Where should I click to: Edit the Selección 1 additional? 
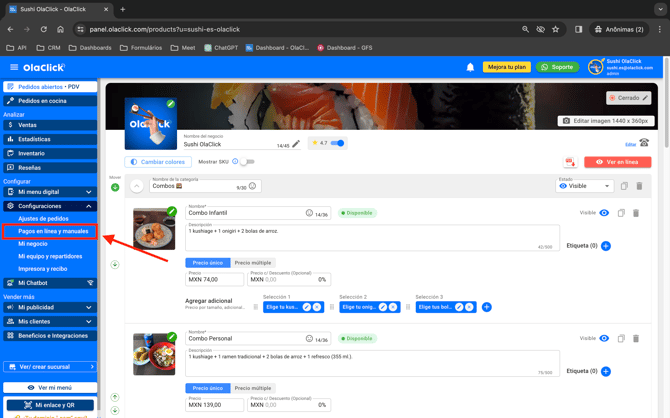[307, 307]
